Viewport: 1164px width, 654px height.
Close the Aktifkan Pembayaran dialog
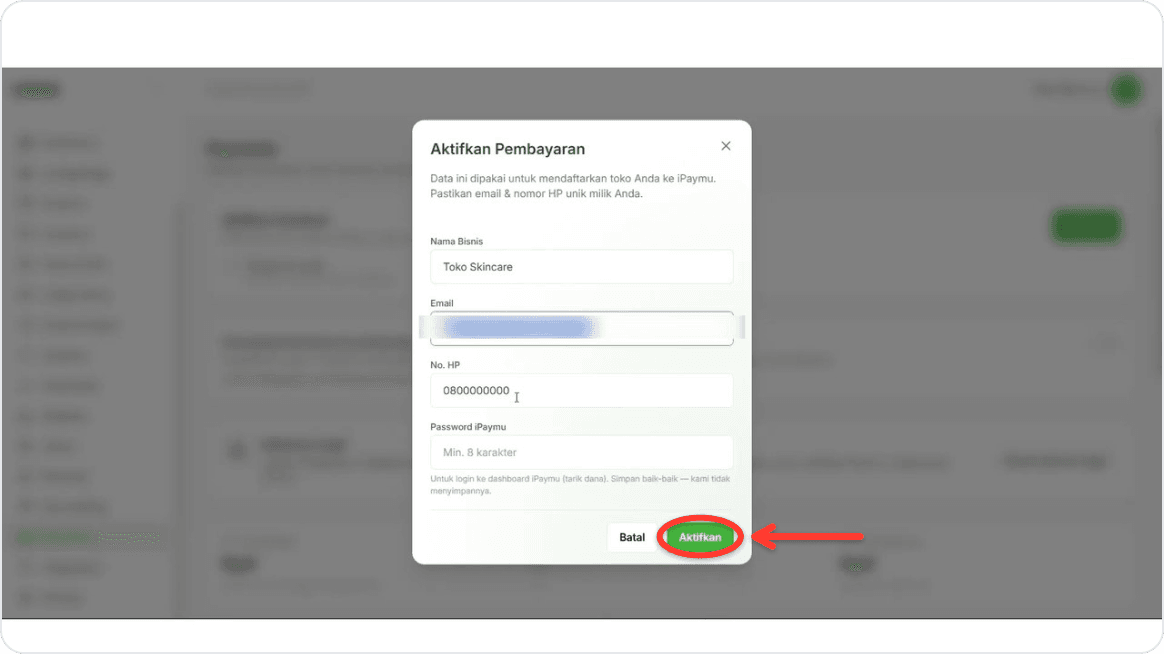(x=725, y=146)
